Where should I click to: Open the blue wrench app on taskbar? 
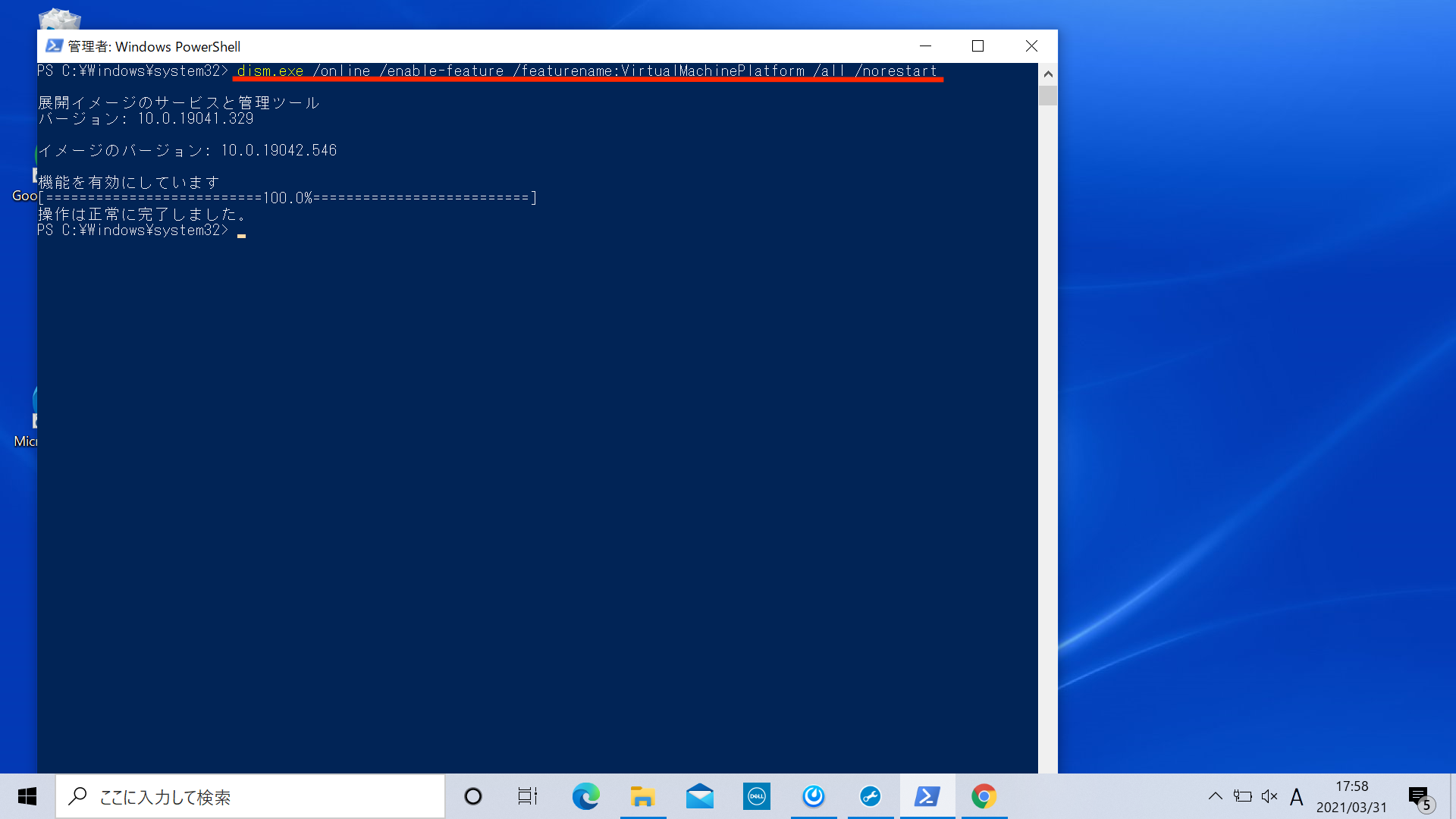pyautogui.click(x=871, y=796)
